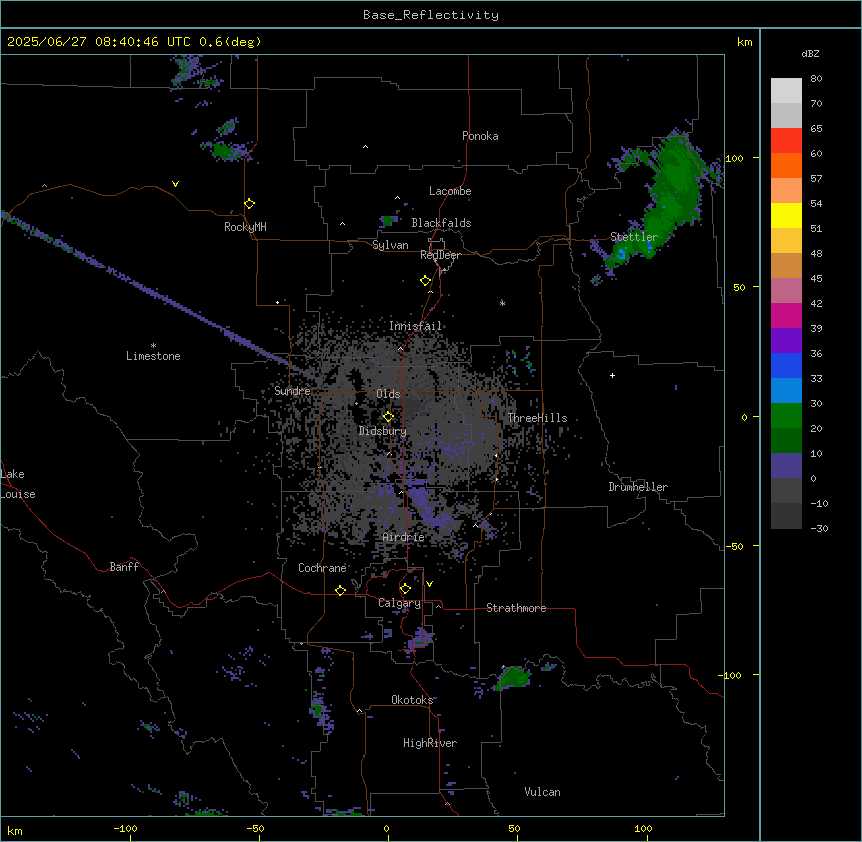Pick the red 65-60 dBZ legend swatch
The height and width of the screenshot is (842, 862).
tap(786, 140)
